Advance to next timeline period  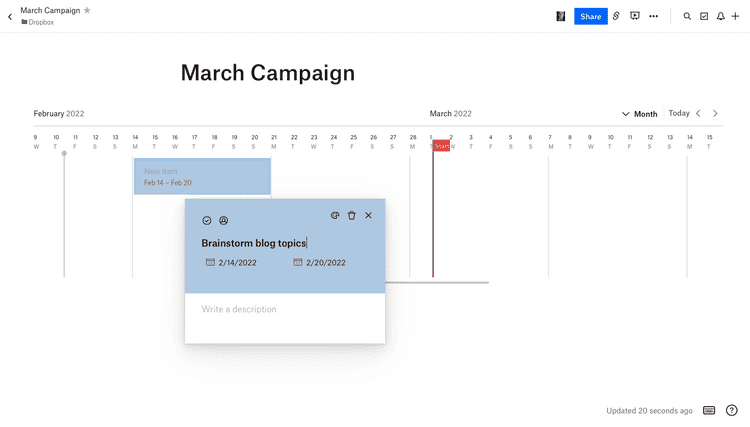click(x=715, y=113)
